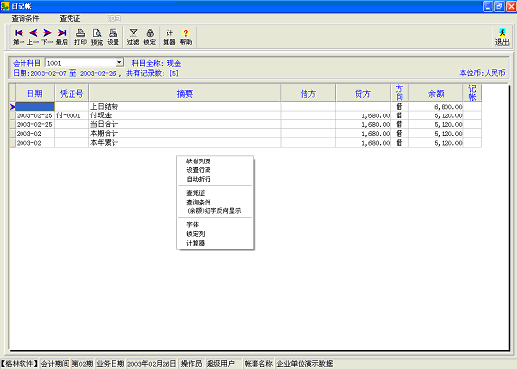The image size is (517, 369).
Task: Click the 本位币:人民币 label
Action: (x=482, y=73)
